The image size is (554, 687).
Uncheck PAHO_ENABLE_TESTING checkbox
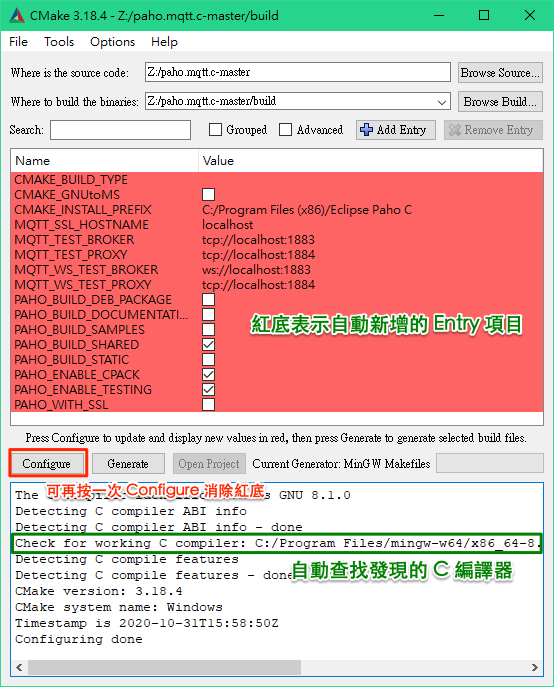[x=209, y=390]
